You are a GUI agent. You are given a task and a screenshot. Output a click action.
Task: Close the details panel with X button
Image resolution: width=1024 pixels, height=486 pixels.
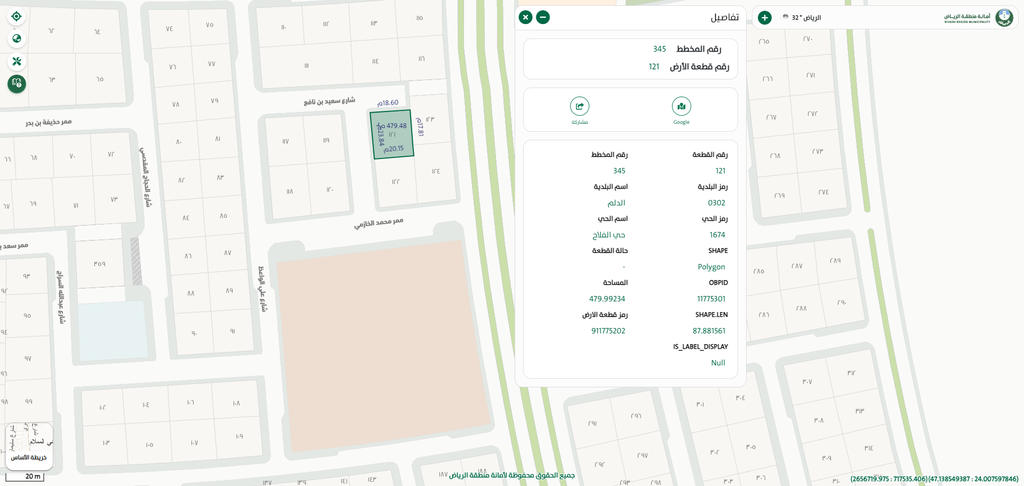[525, 17]
